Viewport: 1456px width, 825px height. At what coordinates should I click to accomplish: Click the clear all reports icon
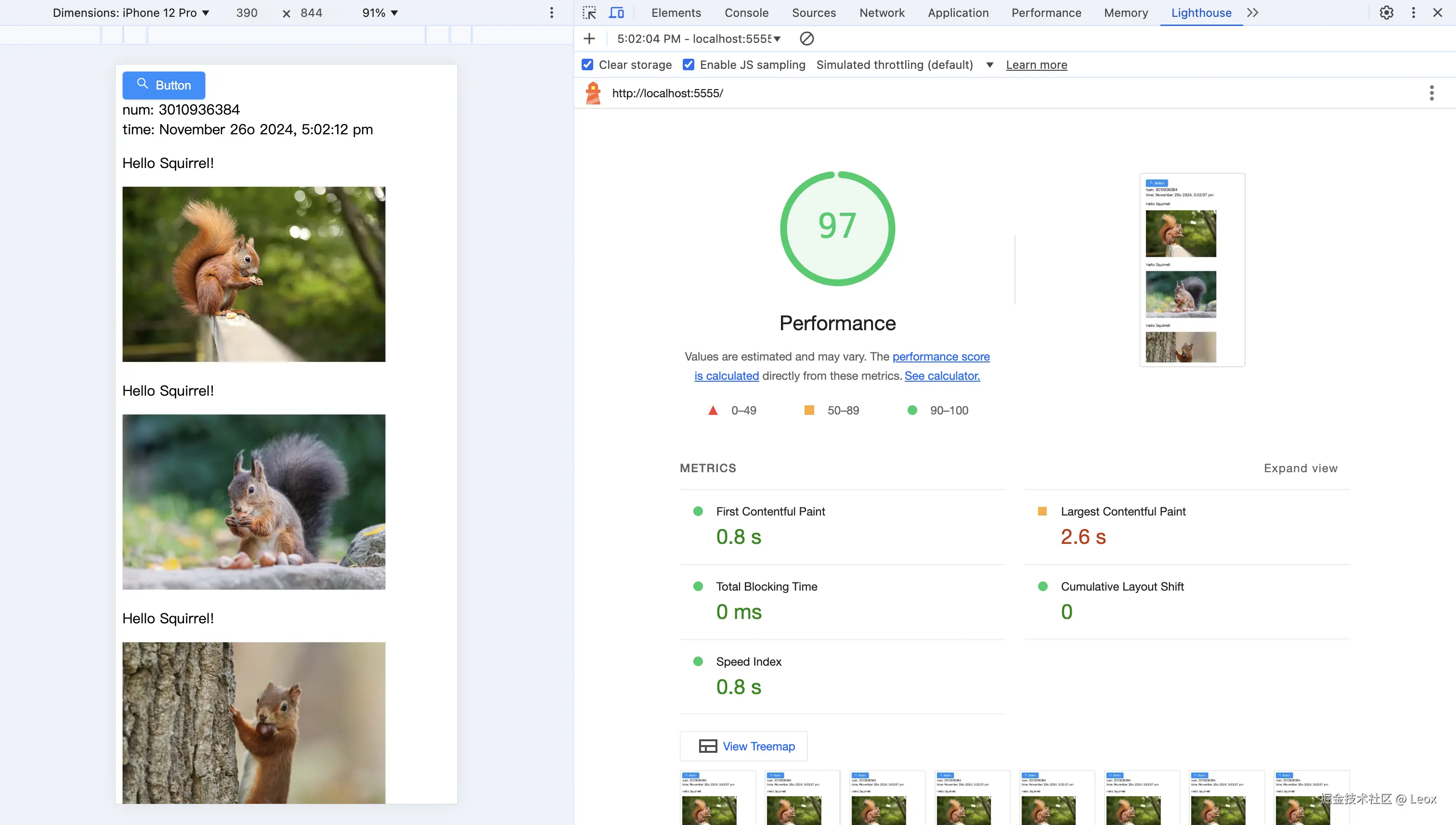click(x=806, y=39)
